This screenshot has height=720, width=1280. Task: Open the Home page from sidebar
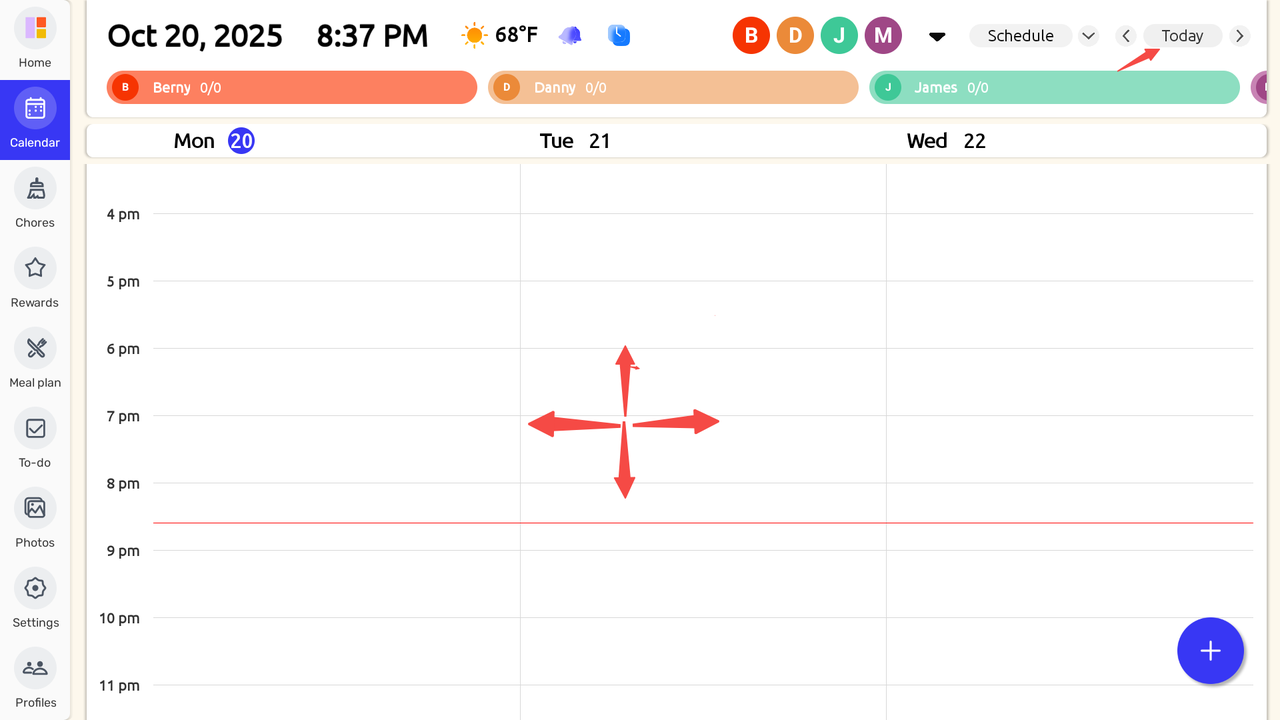tap(35, 39)
